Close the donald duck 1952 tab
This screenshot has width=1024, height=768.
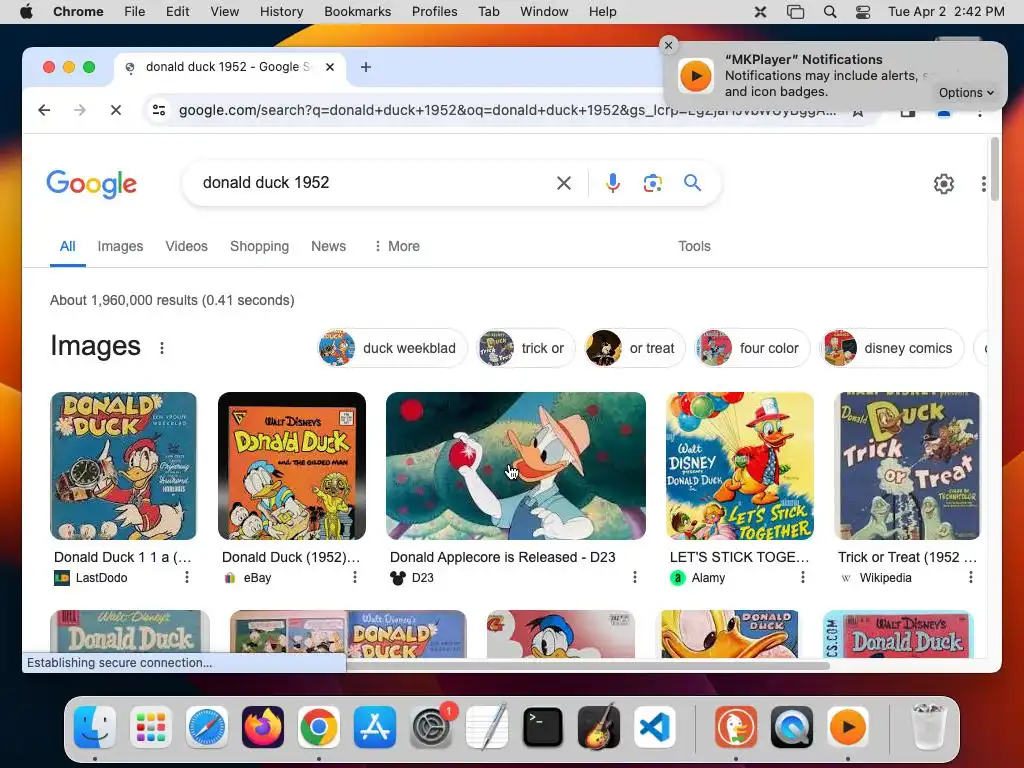click(x=330, y=67)
